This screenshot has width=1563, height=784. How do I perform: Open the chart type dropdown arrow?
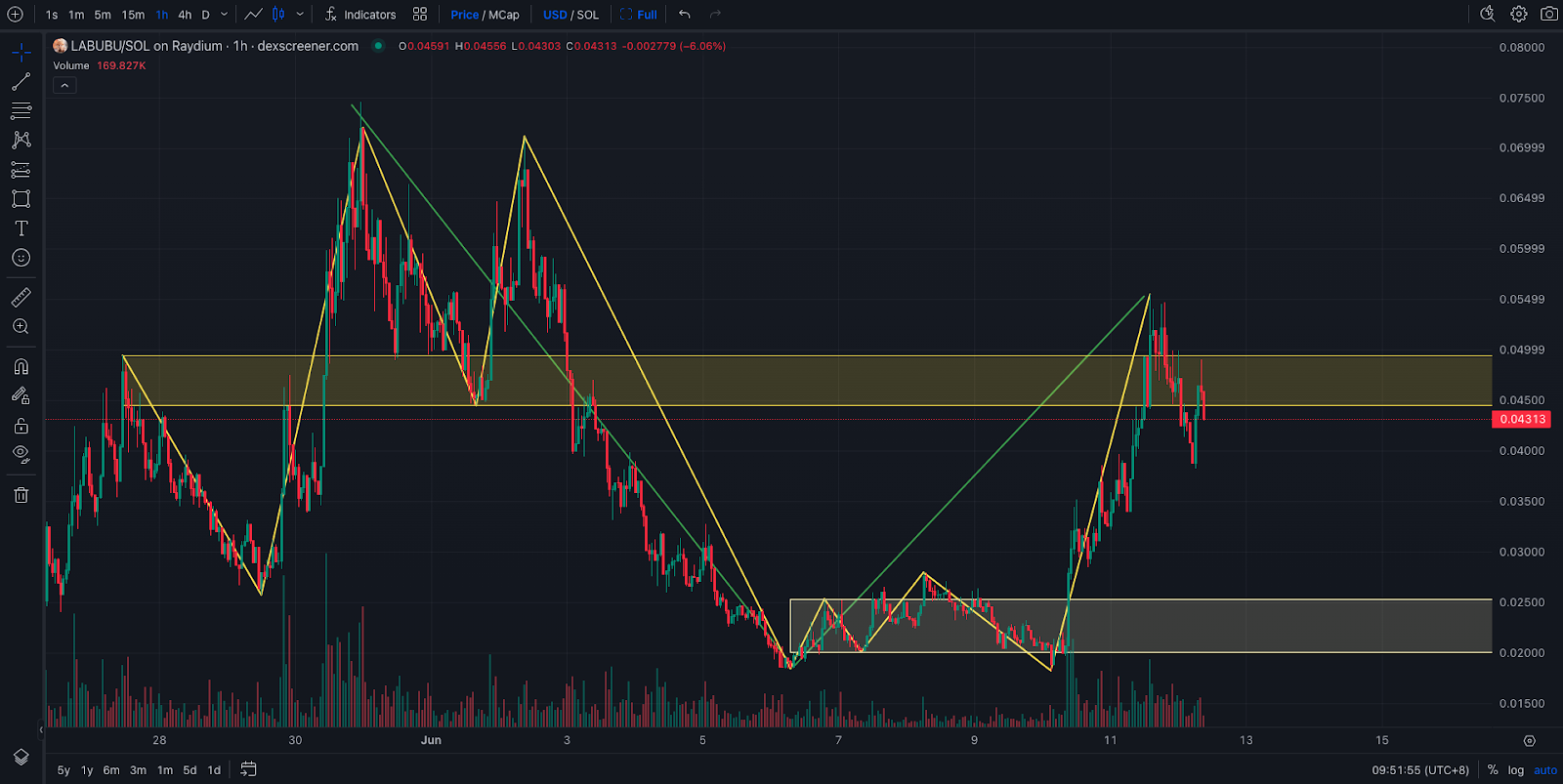pos(300,15)
